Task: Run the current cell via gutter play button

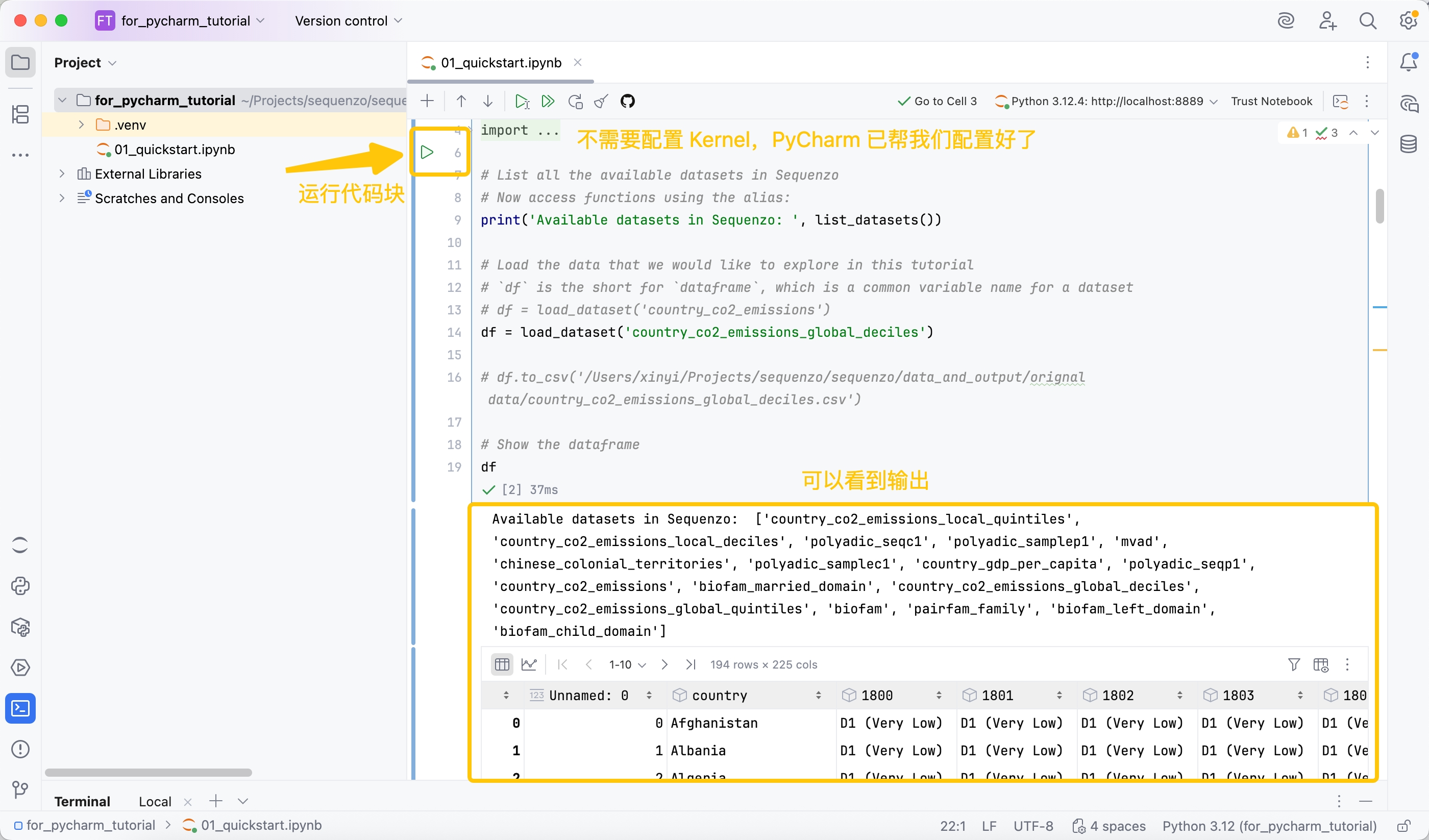Action: point(427,152)
